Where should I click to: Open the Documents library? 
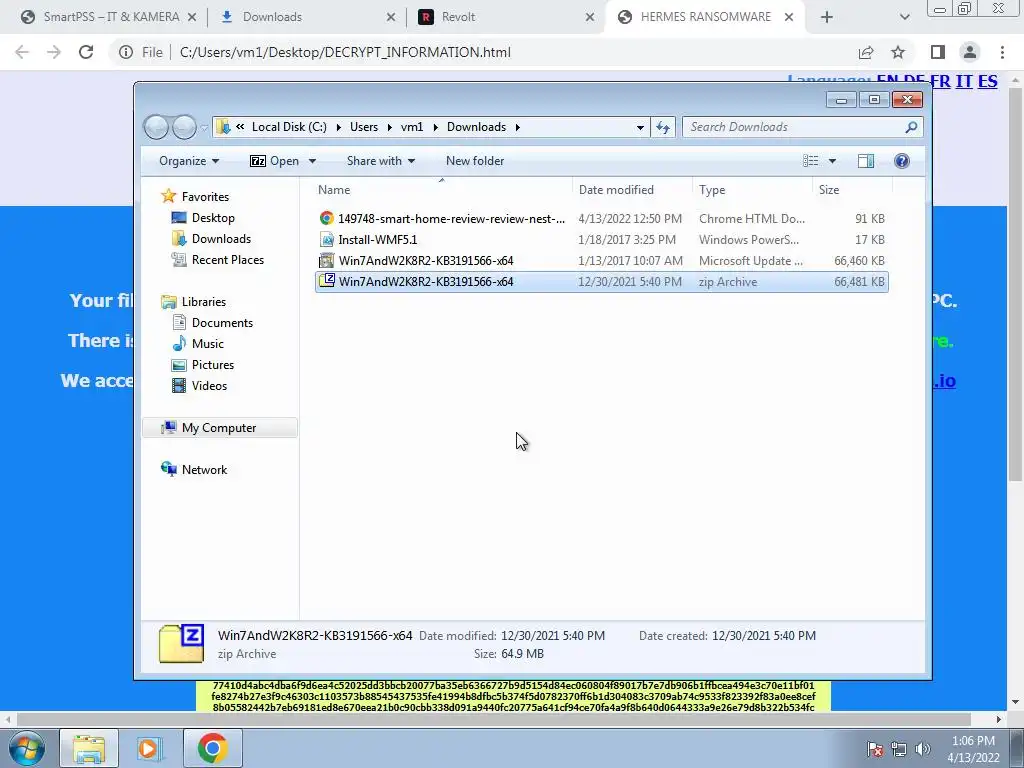(222, 323)
